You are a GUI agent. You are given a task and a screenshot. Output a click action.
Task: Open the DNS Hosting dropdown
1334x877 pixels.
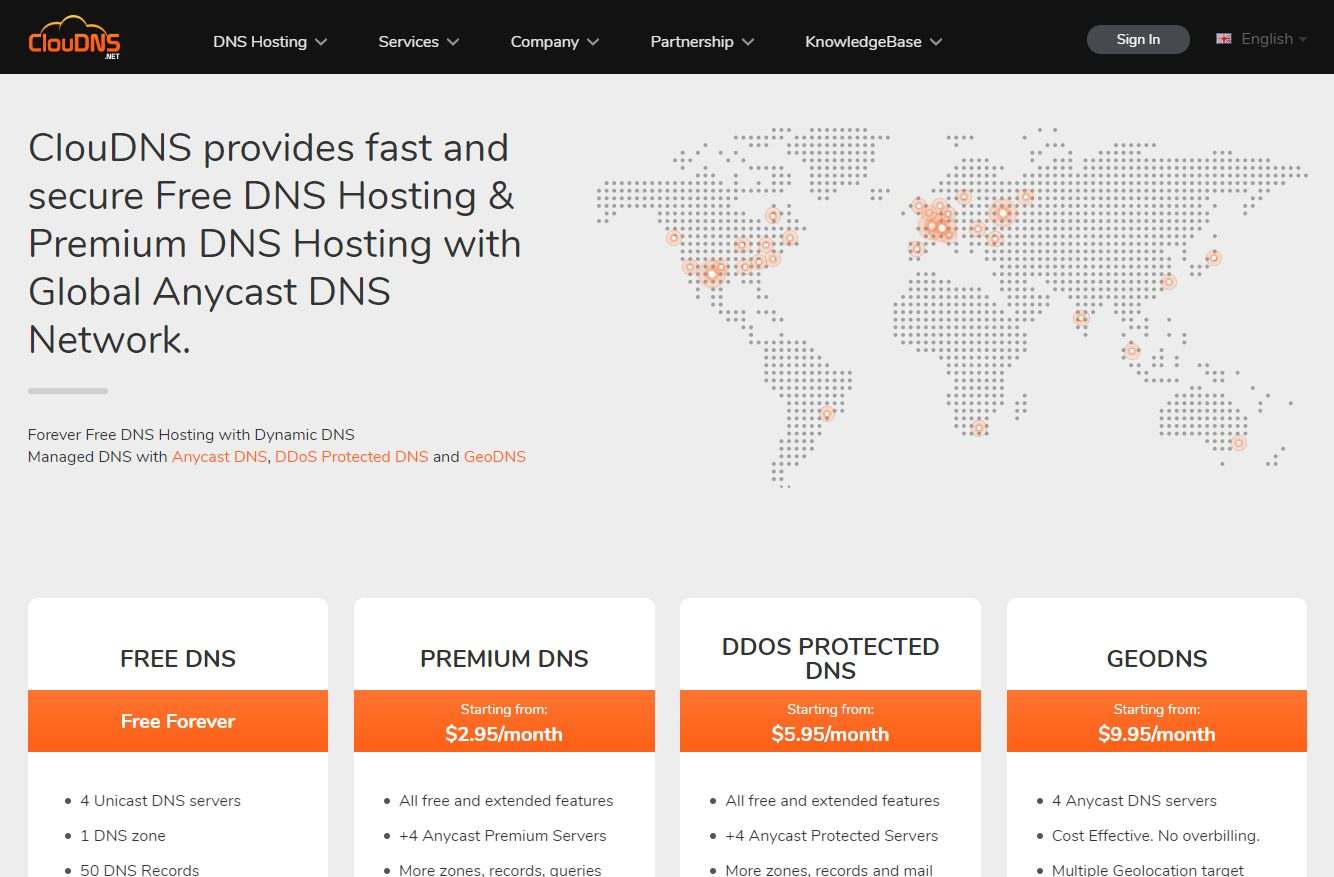pyautogui.click(x=268, y=41)
